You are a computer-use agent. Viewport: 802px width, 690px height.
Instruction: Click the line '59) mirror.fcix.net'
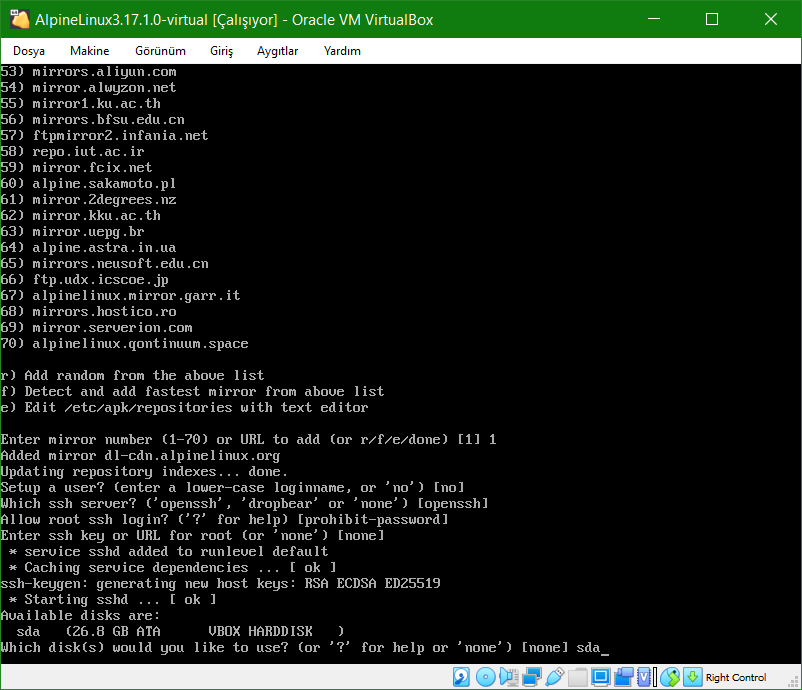(x=76, y=167)
